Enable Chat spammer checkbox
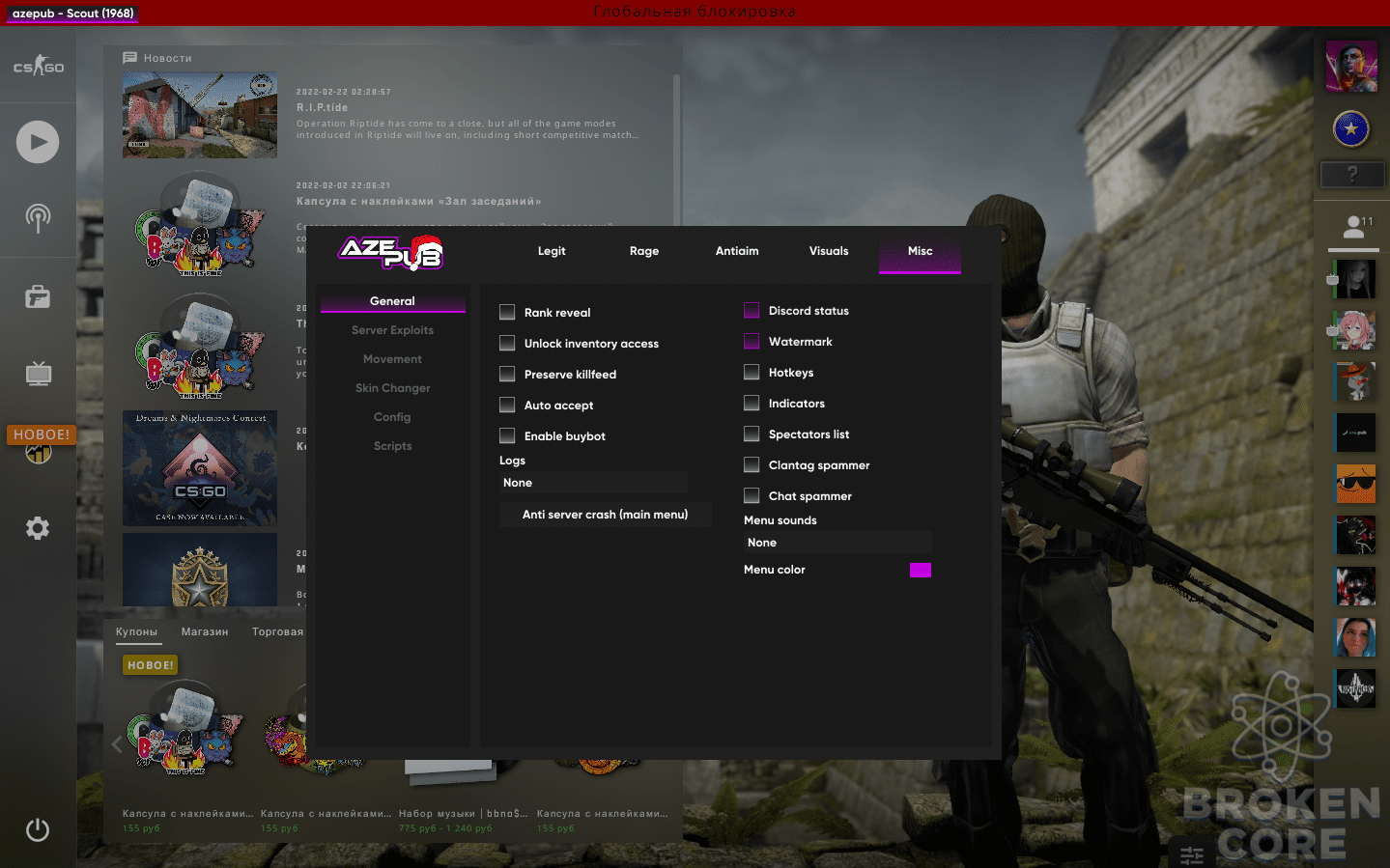 (x=752, y=495)
